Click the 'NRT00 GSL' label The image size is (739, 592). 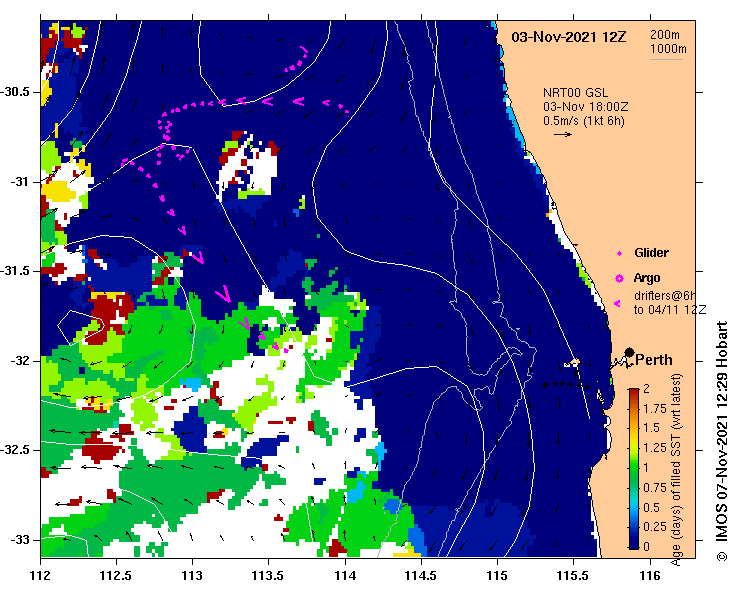pyautogui.click(x=575, y=93)
